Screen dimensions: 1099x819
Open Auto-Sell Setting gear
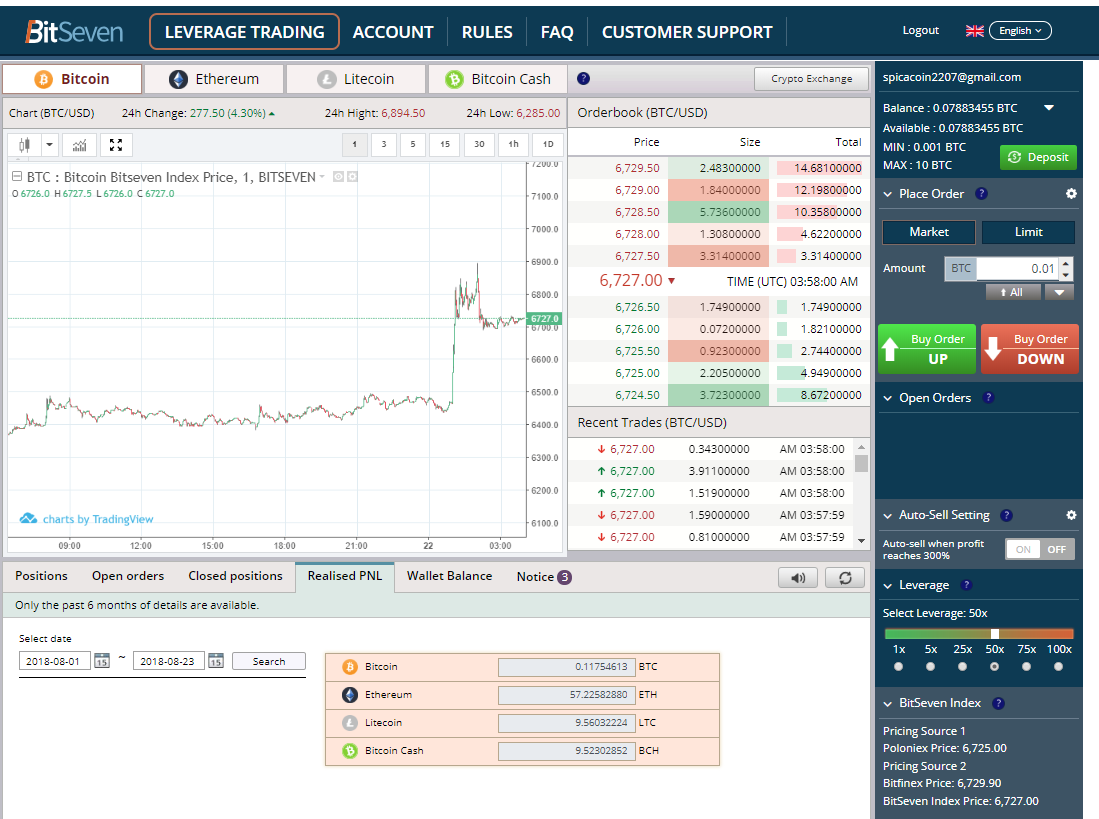pos(1071,515)
